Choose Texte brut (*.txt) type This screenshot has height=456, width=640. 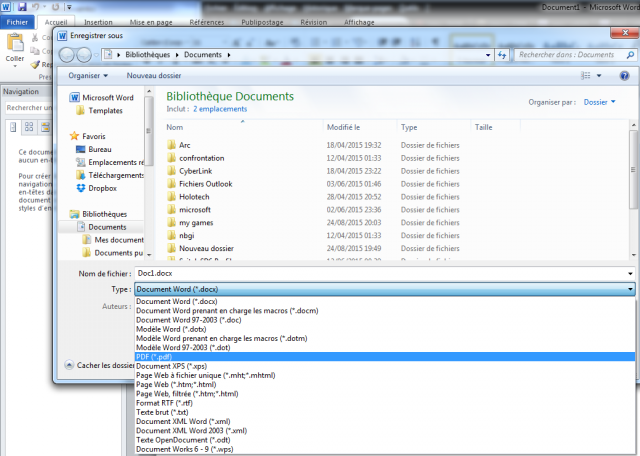pyautogui.click(x=385, y=412)
